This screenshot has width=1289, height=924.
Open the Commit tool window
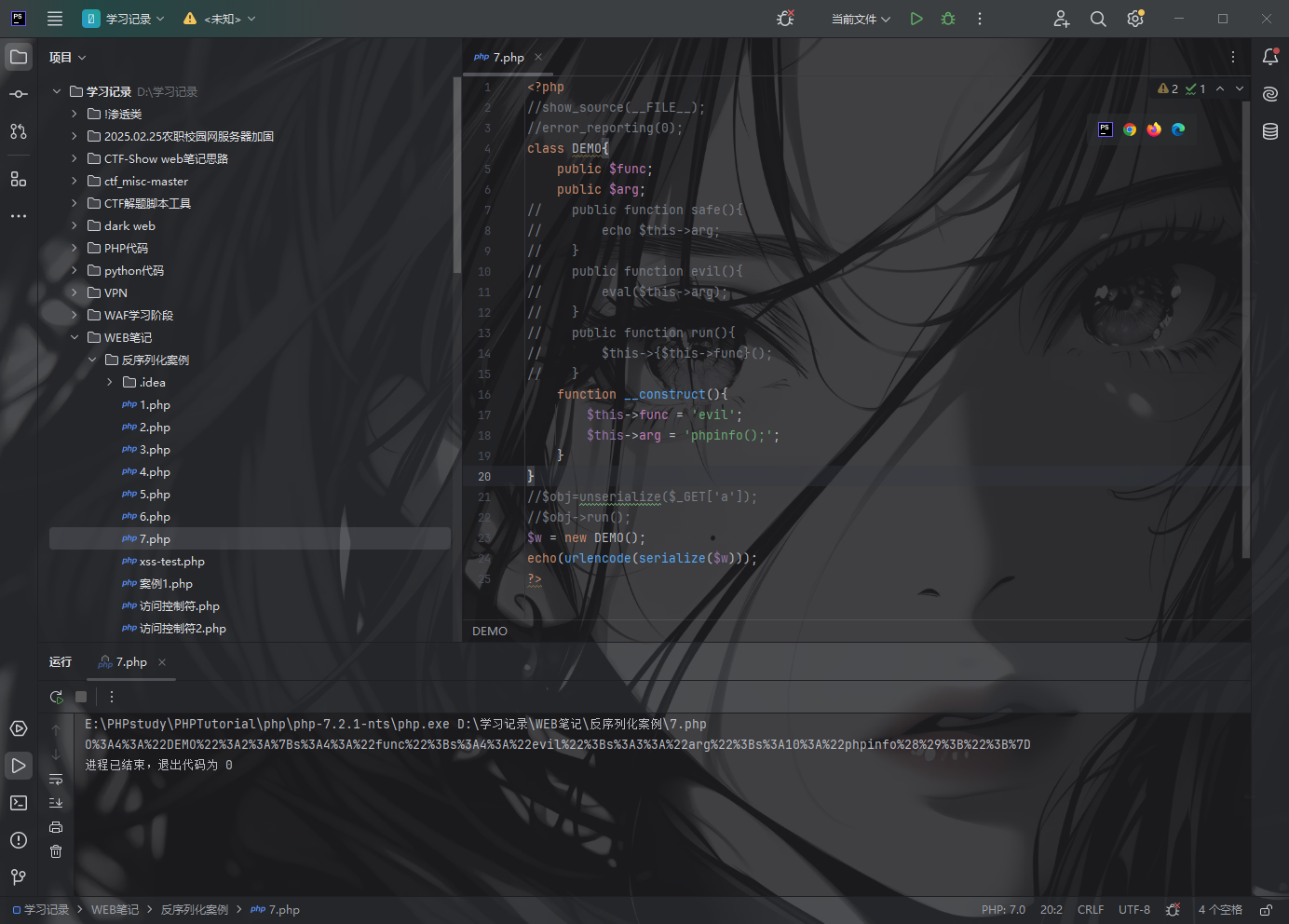19,94
